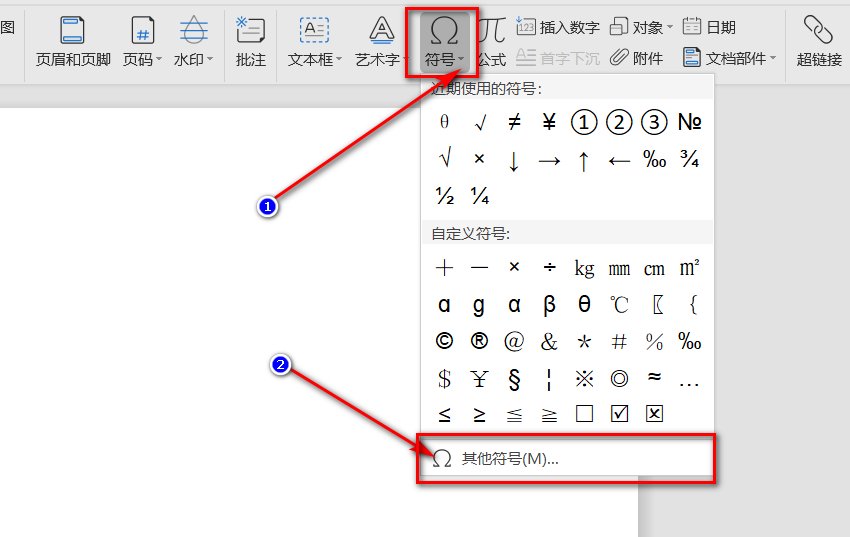Click the 首字下沉 drop cap button

pos(558,57)
